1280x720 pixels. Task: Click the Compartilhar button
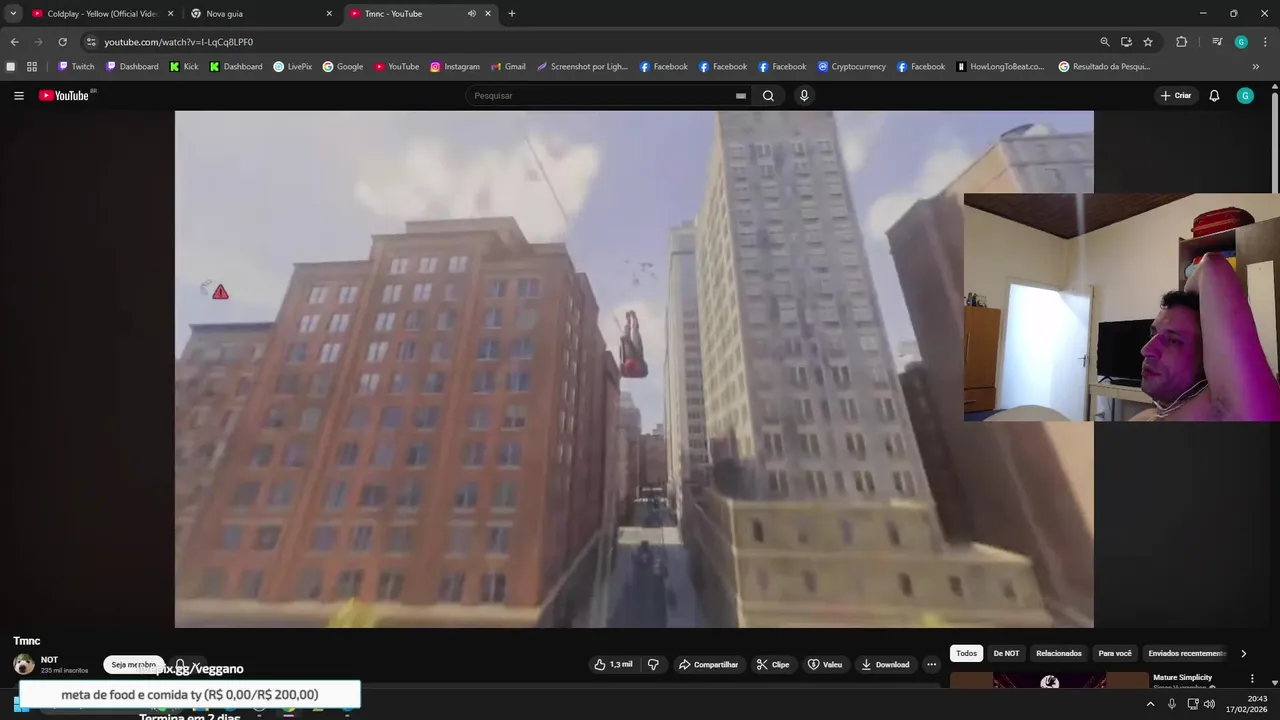(x=708, y=664)
